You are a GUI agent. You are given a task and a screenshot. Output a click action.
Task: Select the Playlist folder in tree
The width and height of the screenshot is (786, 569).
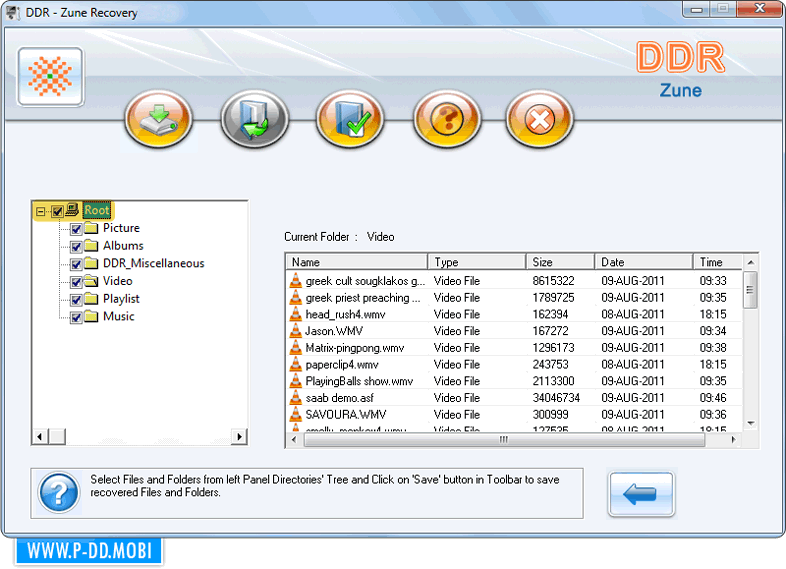[121, 299]
